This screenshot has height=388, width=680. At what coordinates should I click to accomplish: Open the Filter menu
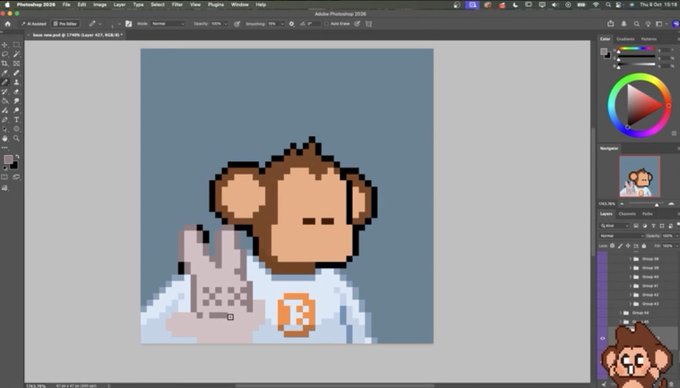pyautogui.click(x=177, y=5)
